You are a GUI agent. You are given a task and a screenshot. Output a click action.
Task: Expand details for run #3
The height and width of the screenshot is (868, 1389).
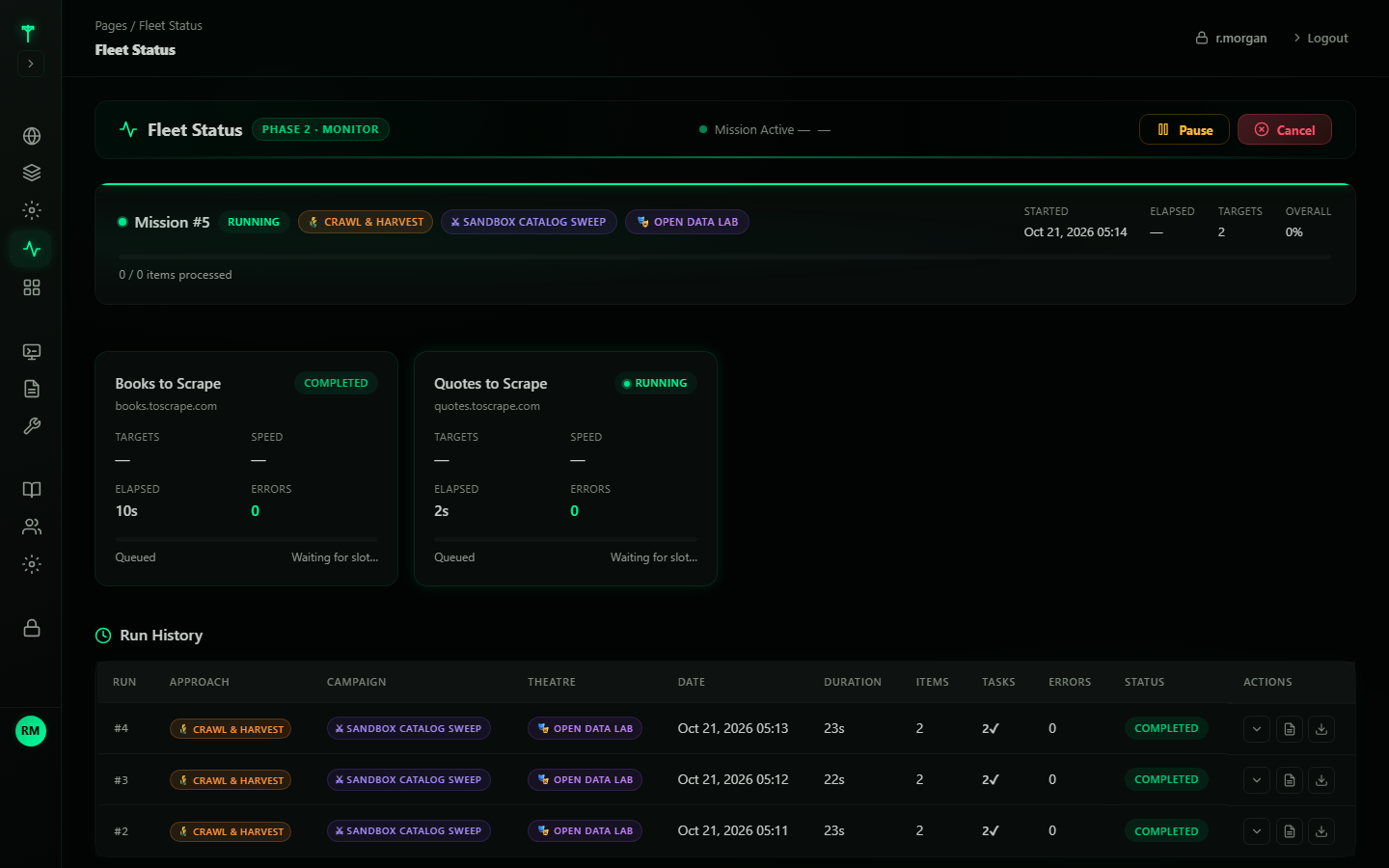1257,780
